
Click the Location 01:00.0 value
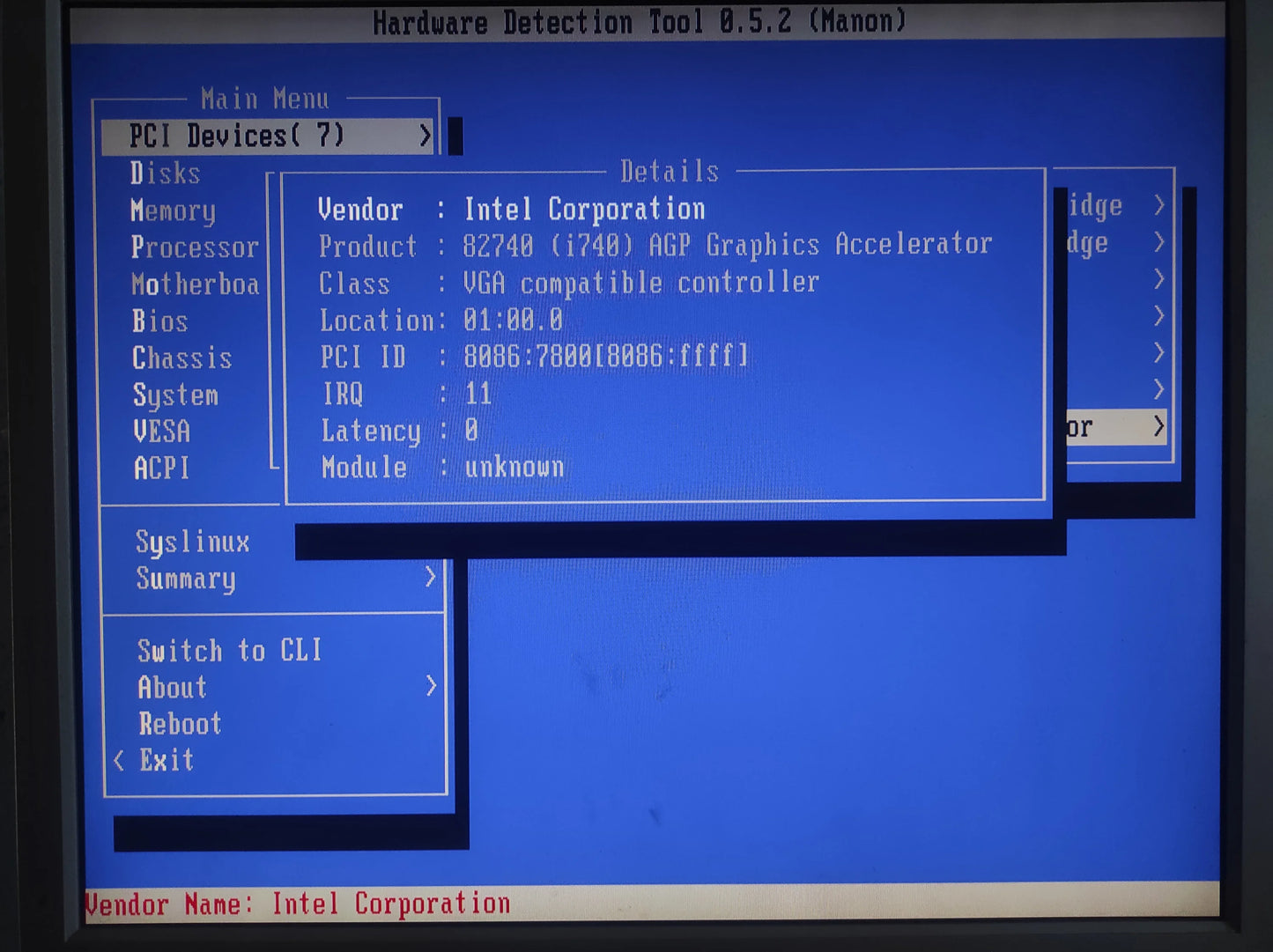tap(513, 320)
